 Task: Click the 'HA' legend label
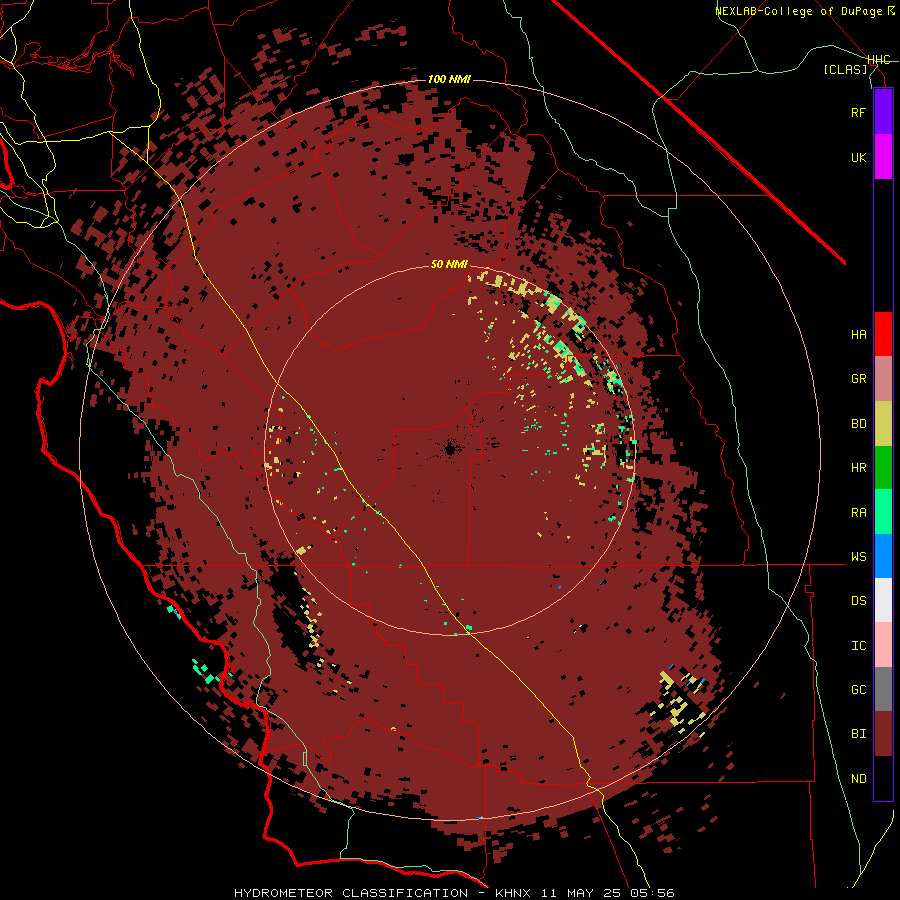pos(858,335)
